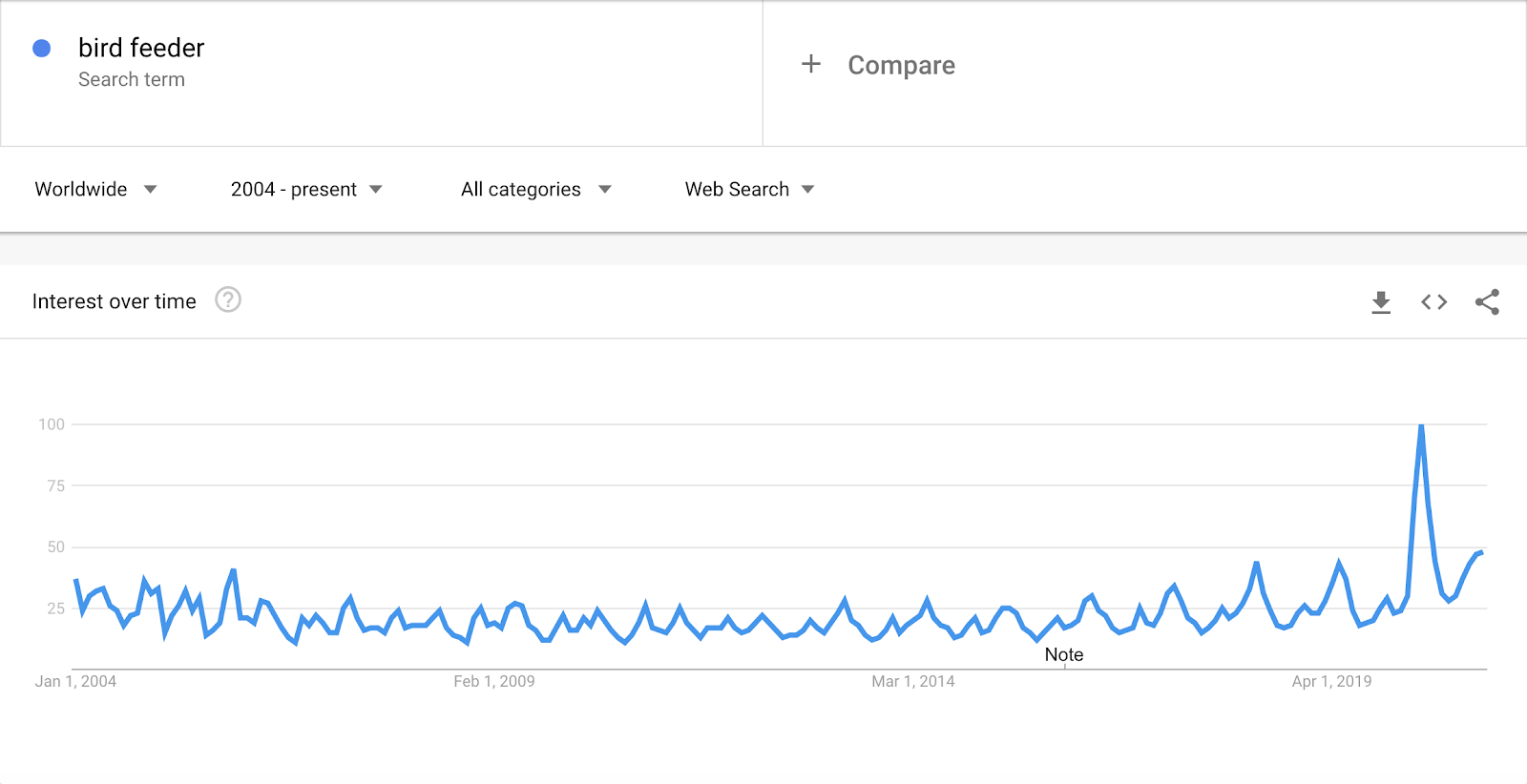Open the Web Search type dropdown
Viewport: 1527px width, 784px height.
pyautogui.click(x=749, y=189)
